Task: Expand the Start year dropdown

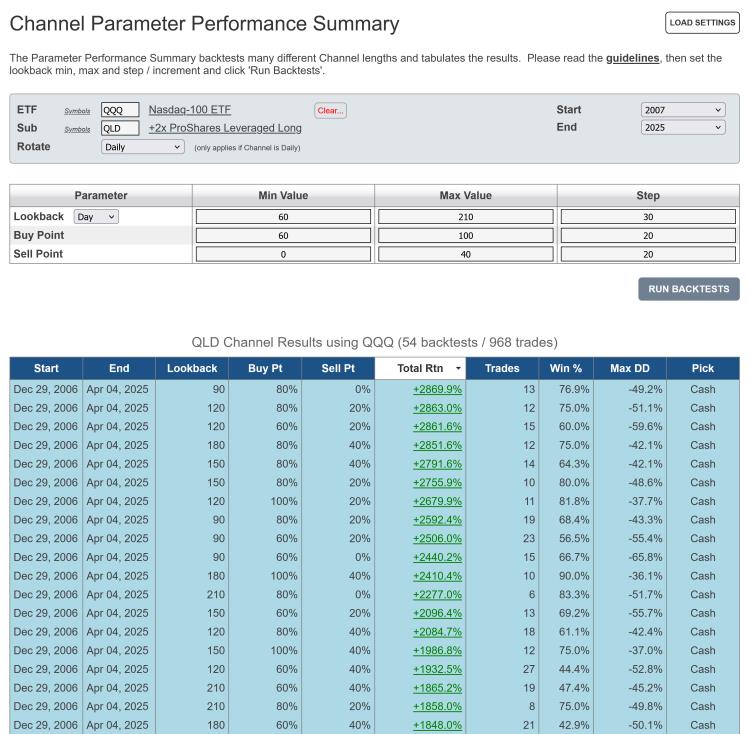Action: click(683, 110)
